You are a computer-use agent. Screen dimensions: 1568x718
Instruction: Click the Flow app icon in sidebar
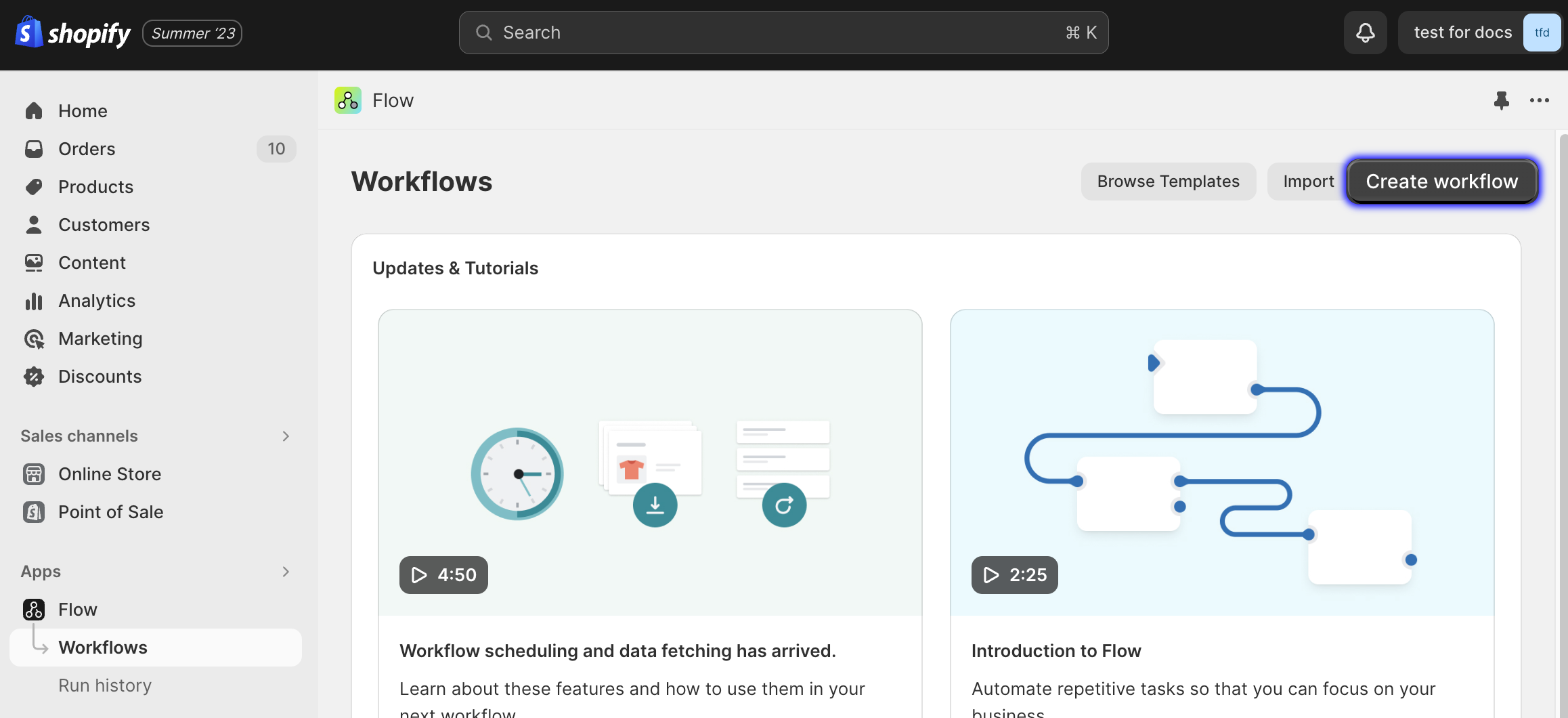coord(33,609)
